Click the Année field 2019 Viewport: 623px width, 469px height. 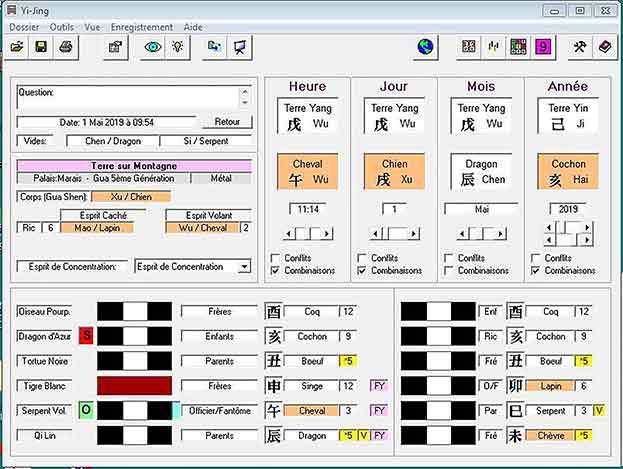pyautogui.click(x=568, y=209)
